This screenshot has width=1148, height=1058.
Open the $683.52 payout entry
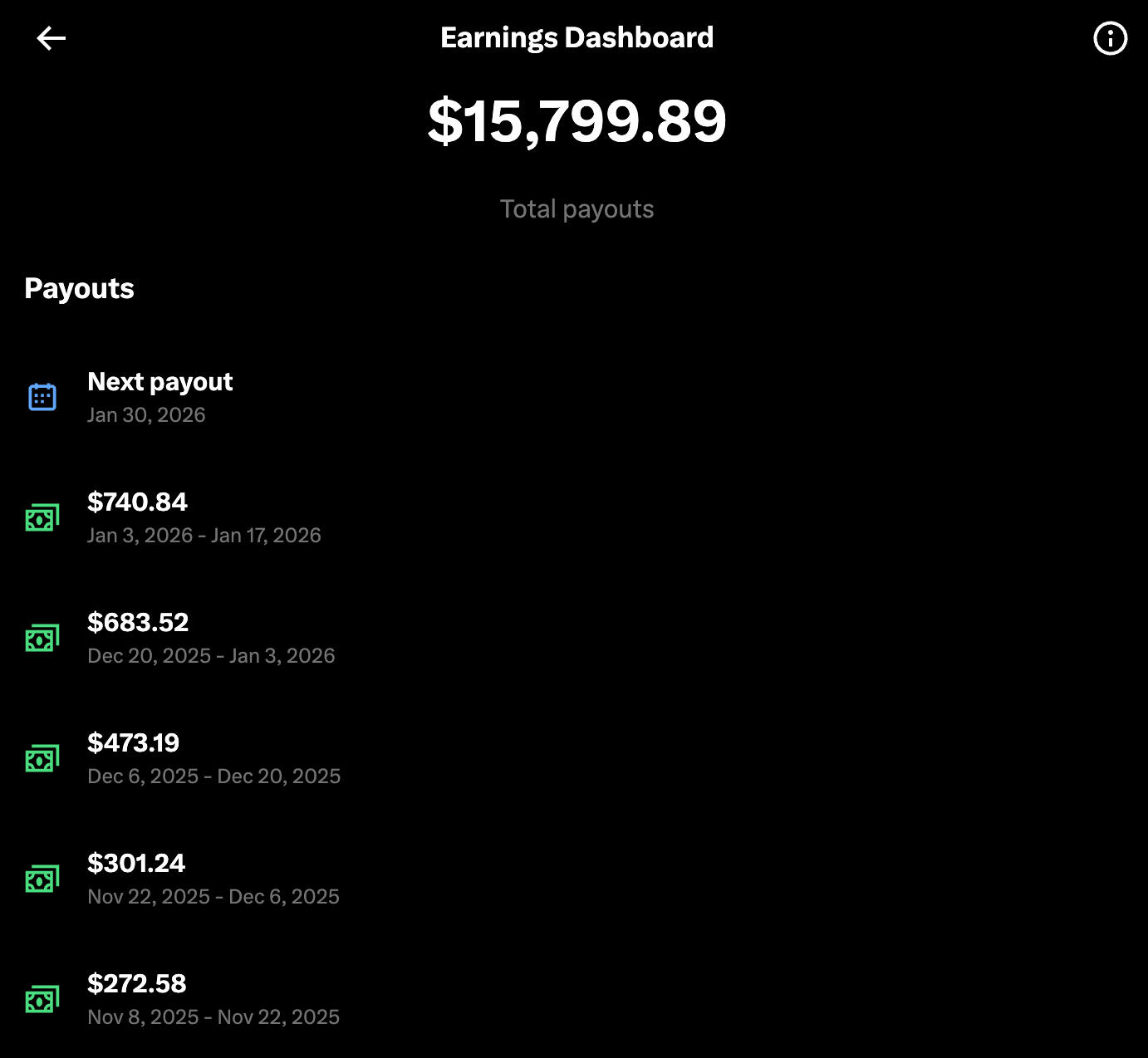pyautogui.click(x=138, y=623)
